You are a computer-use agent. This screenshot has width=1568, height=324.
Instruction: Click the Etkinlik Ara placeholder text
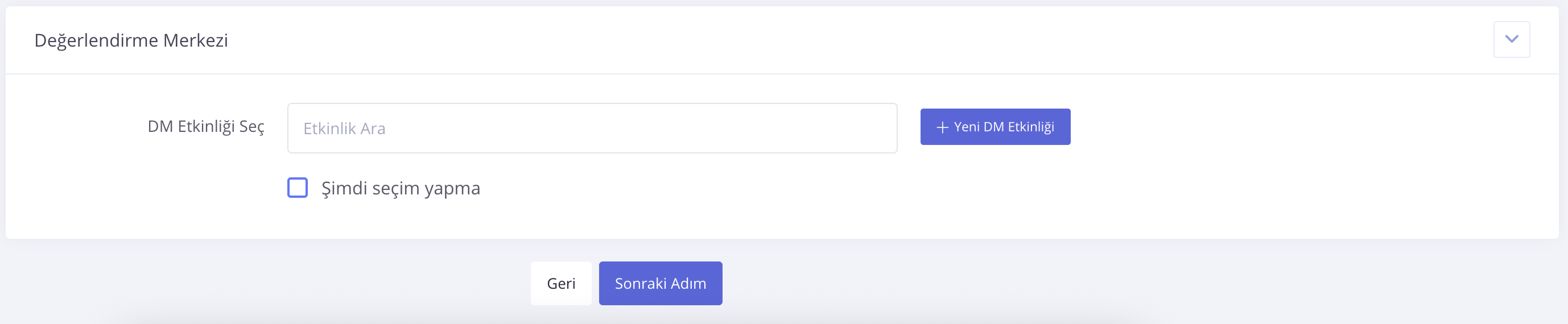345,129
